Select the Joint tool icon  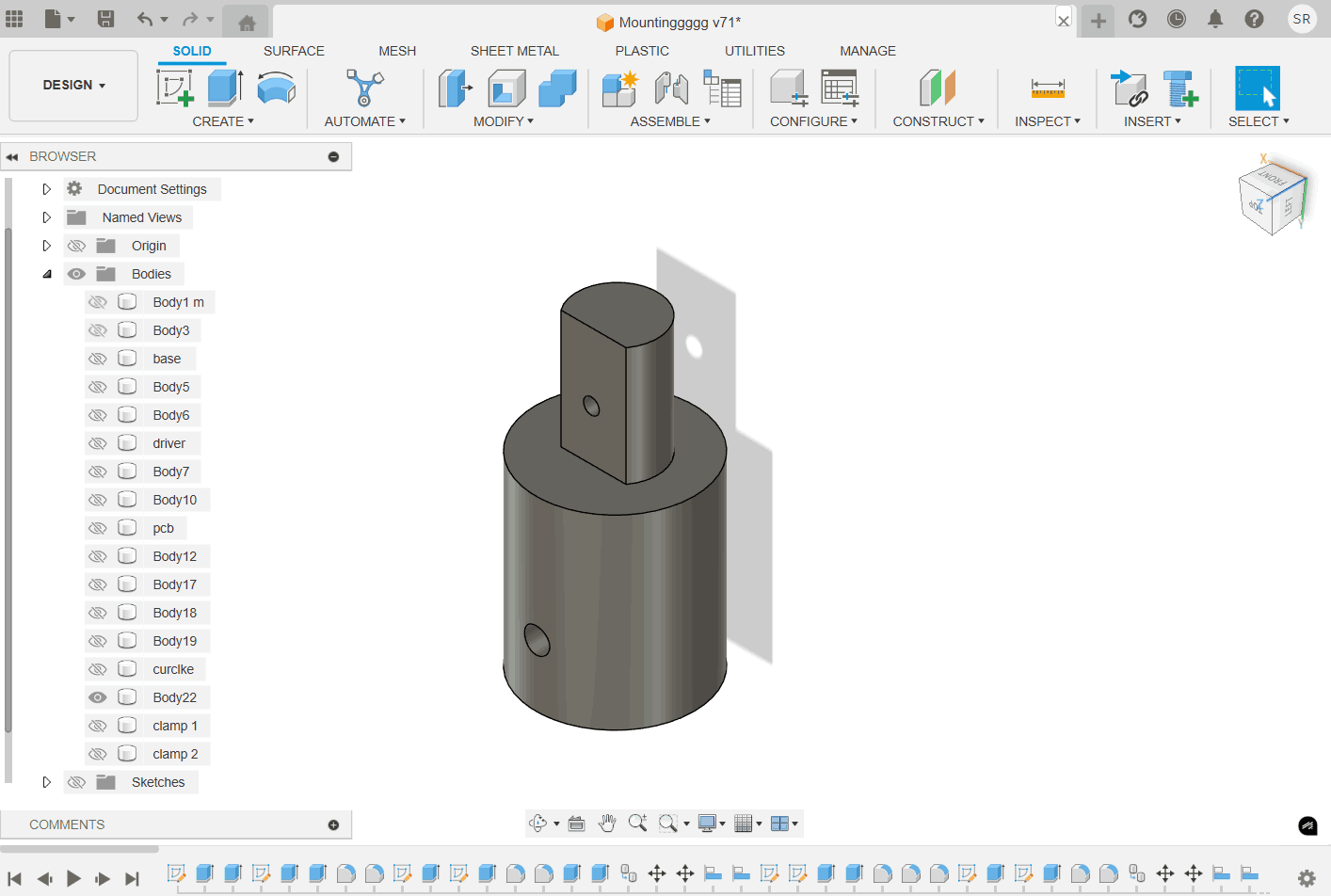point(671,88)
